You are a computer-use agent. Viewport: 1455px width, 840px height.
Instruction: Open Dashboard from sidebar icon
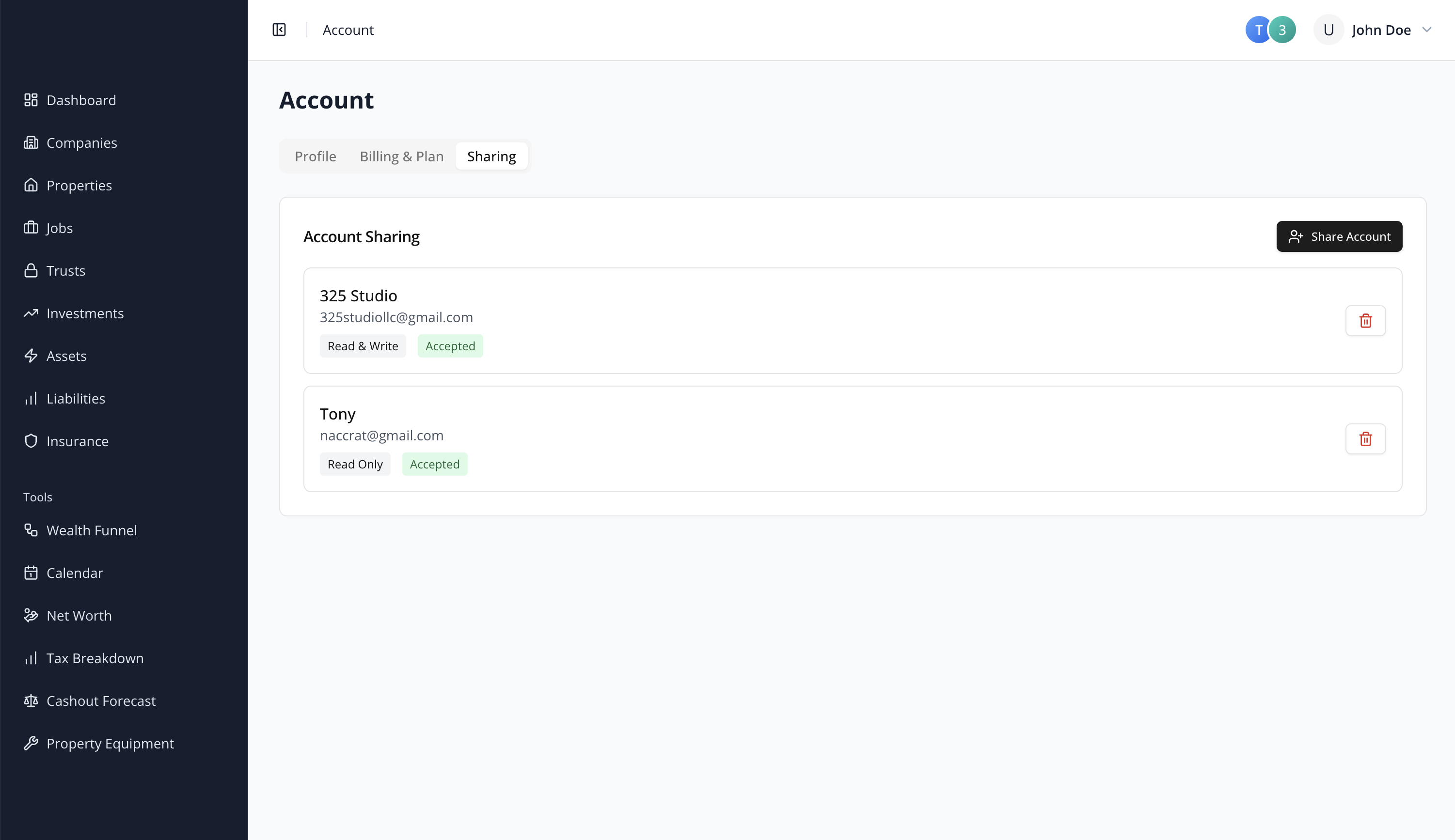tap(31, 100)
